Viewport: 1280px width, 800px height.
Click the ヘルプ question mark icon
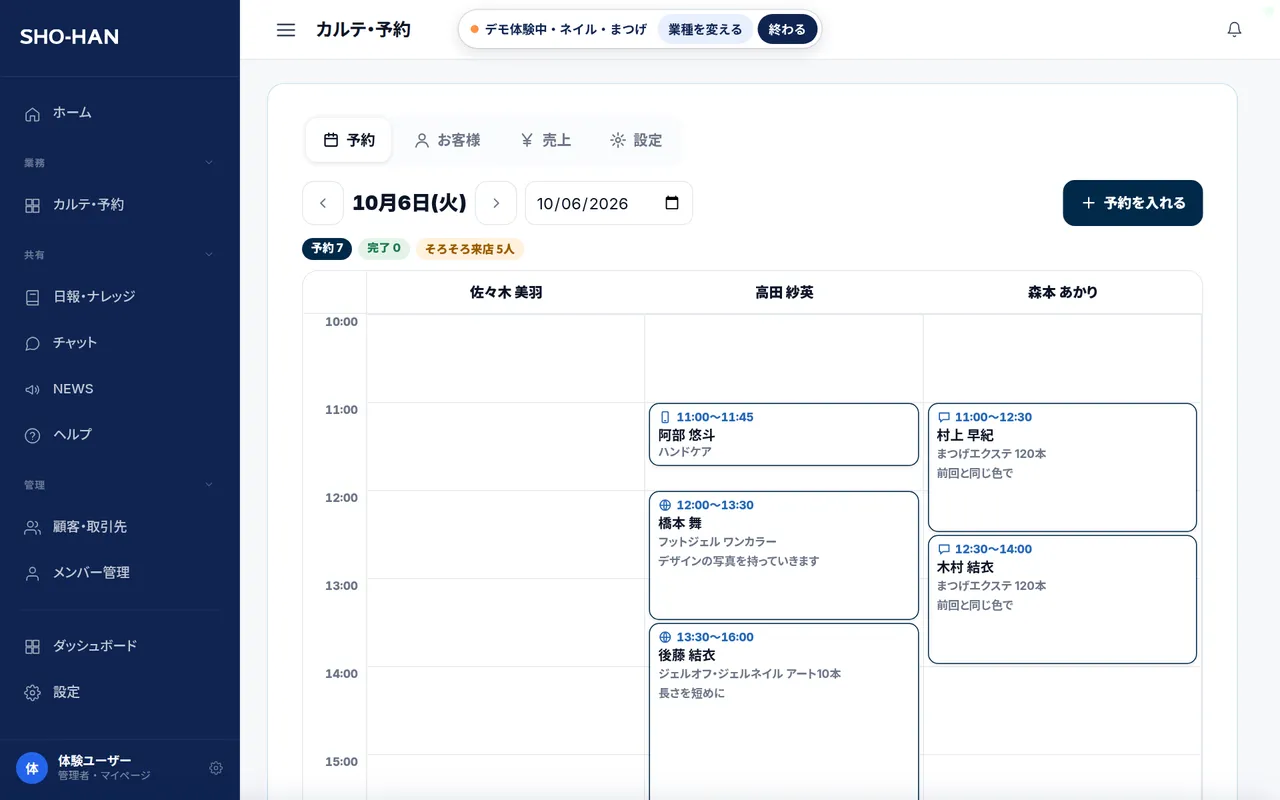click(x=32, y=435)
